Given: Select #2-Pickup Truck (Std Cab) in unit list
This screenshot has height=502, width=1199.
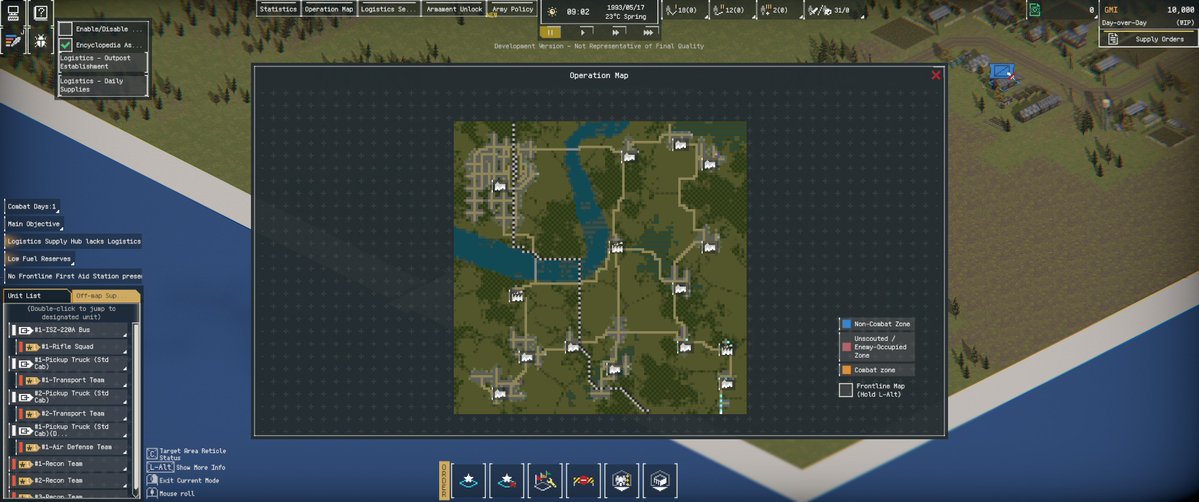Looking at the screenshot, I should pos(69,396).
